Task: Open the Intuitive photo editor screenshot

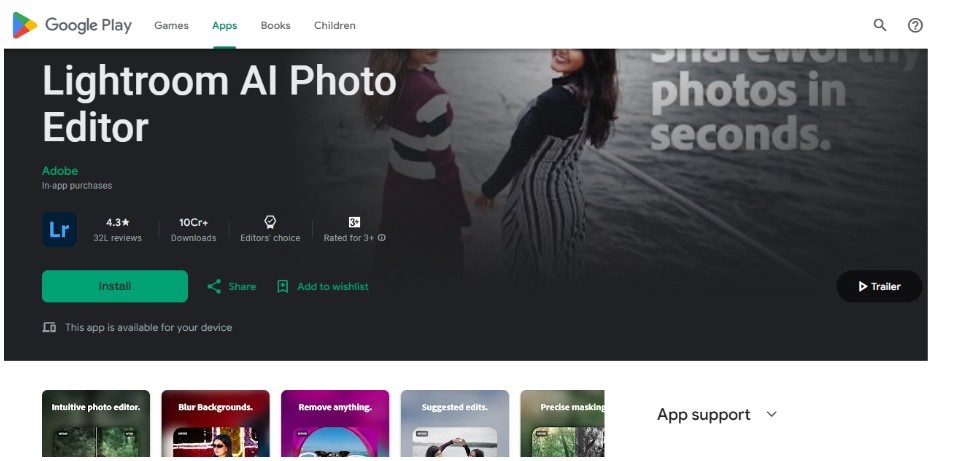Action: coord(96,424)
